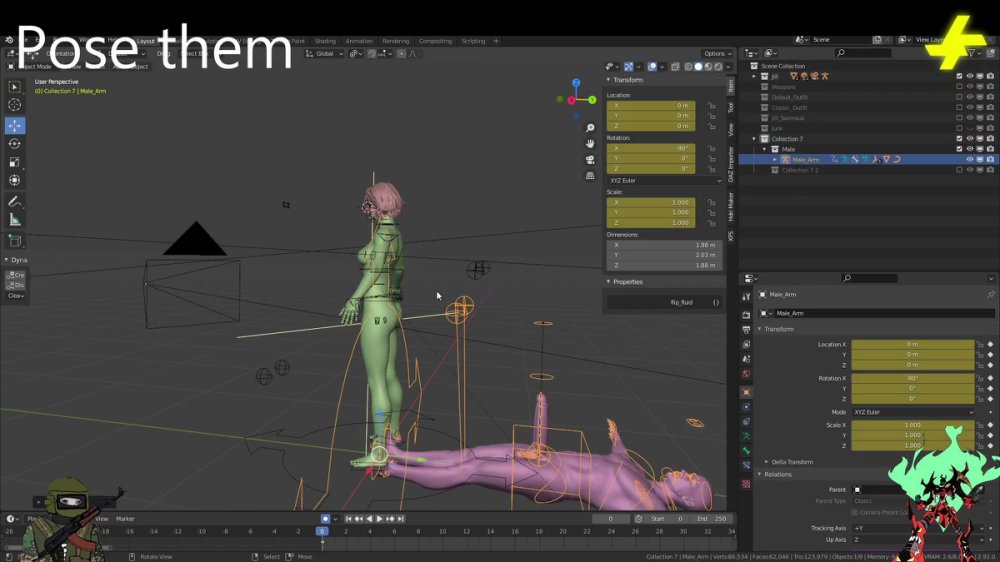Collapse the Male collection in outliner
This screenshot has height=562, width=1000.
click(x=765, y=149)
